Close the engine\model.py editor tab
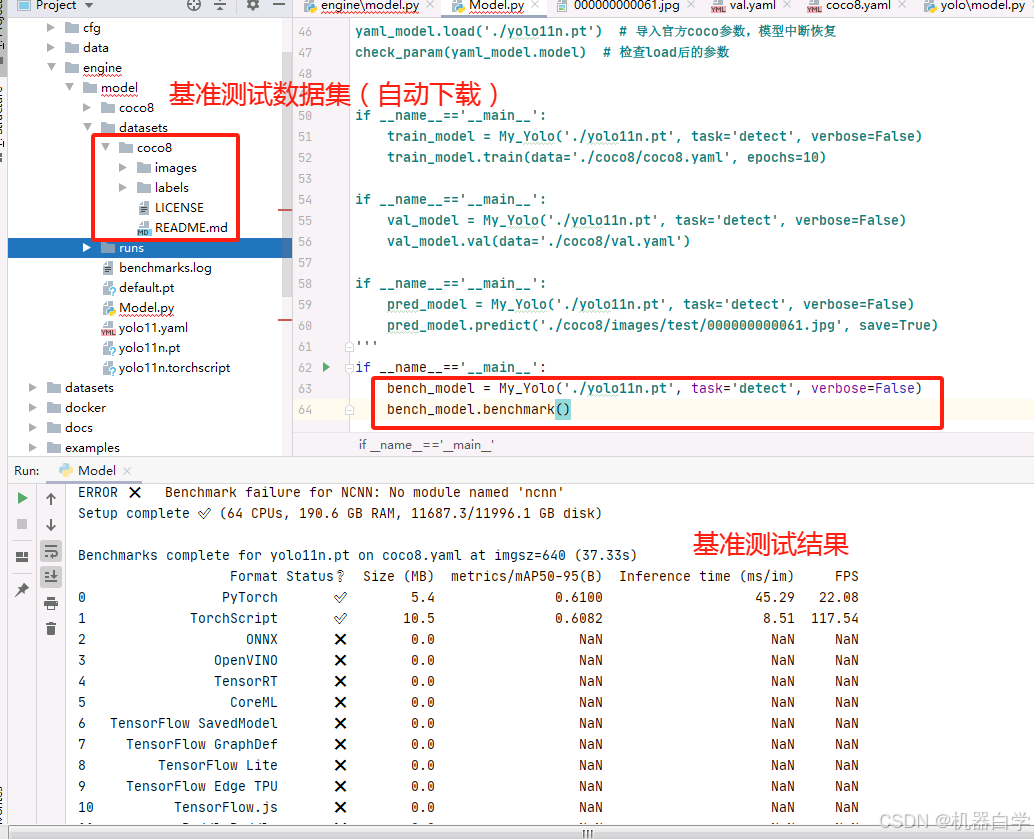Viewport: 1034px width, 839px height. coord(430,5)
